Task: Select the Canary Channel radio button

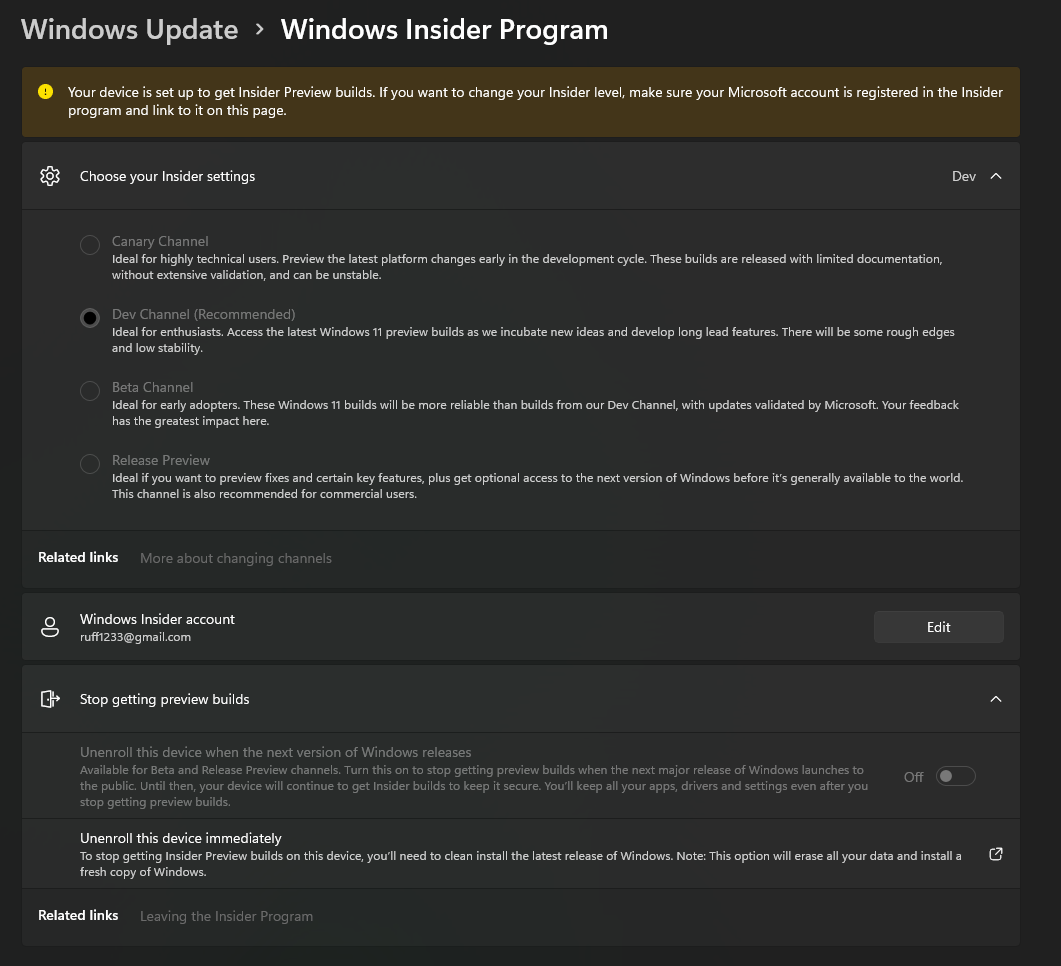Action: tap(90, 245)
